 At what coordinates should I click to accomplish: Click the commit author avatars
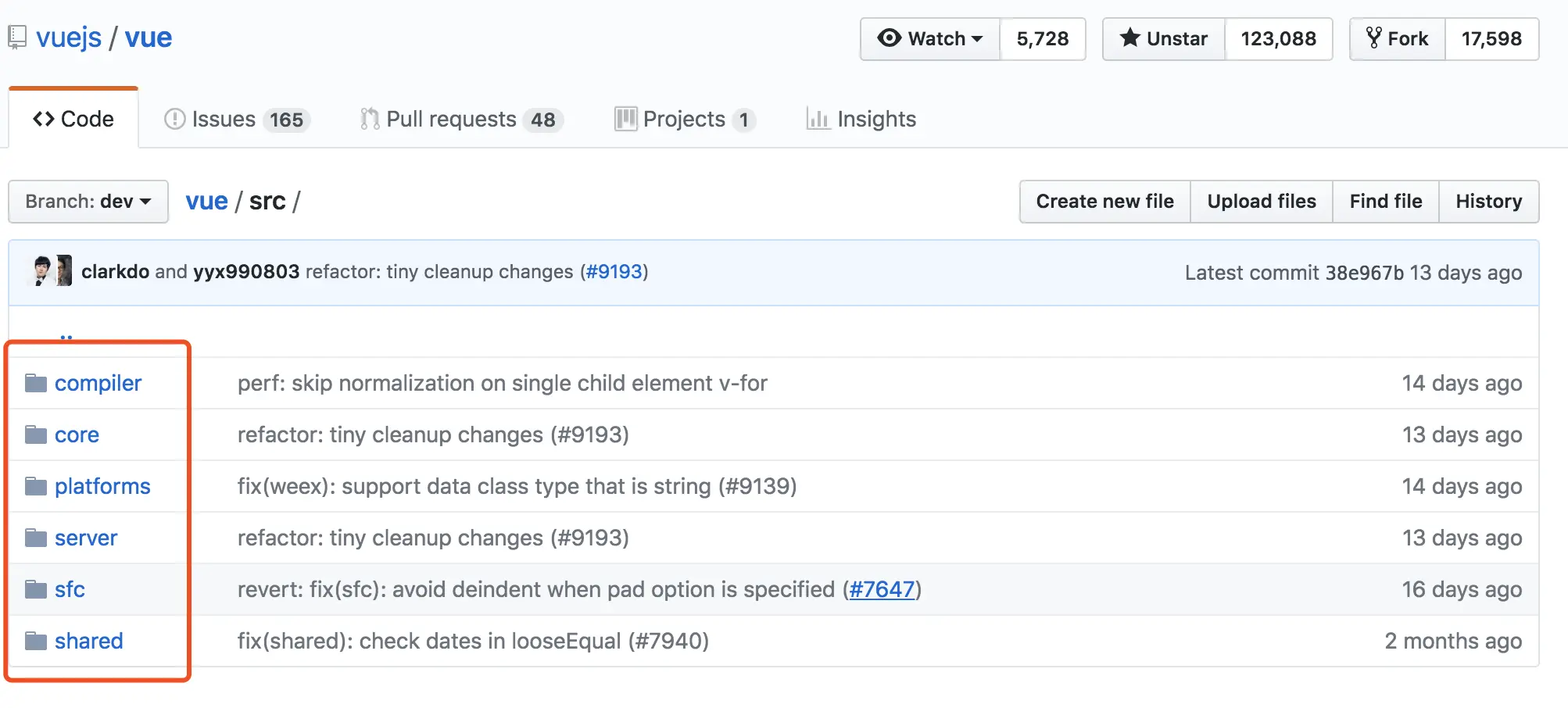point(52,271)
